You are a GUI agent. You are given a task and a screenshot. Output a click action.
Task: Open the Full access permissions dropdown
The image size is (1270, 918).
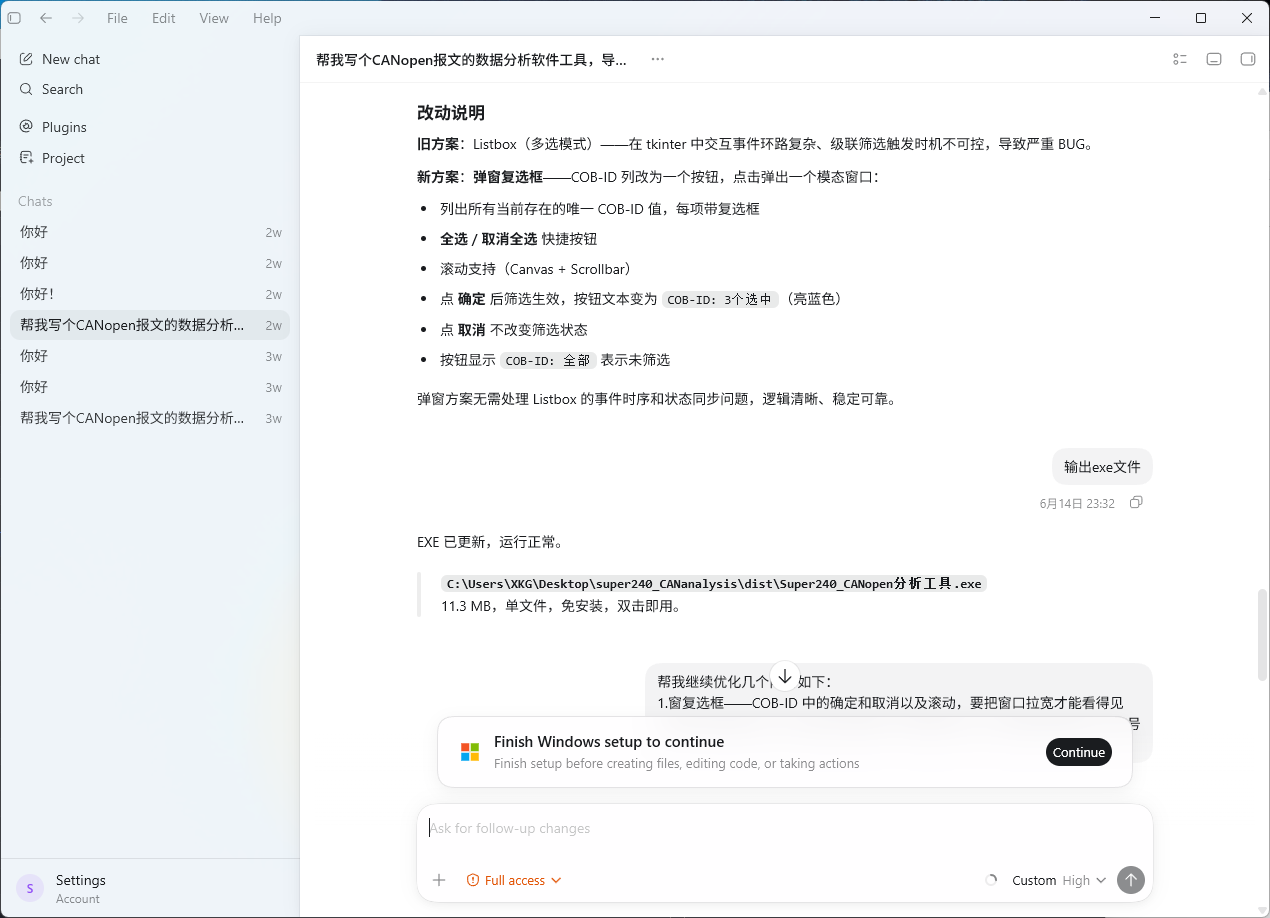pyautogui.click(x=514, y=880)
